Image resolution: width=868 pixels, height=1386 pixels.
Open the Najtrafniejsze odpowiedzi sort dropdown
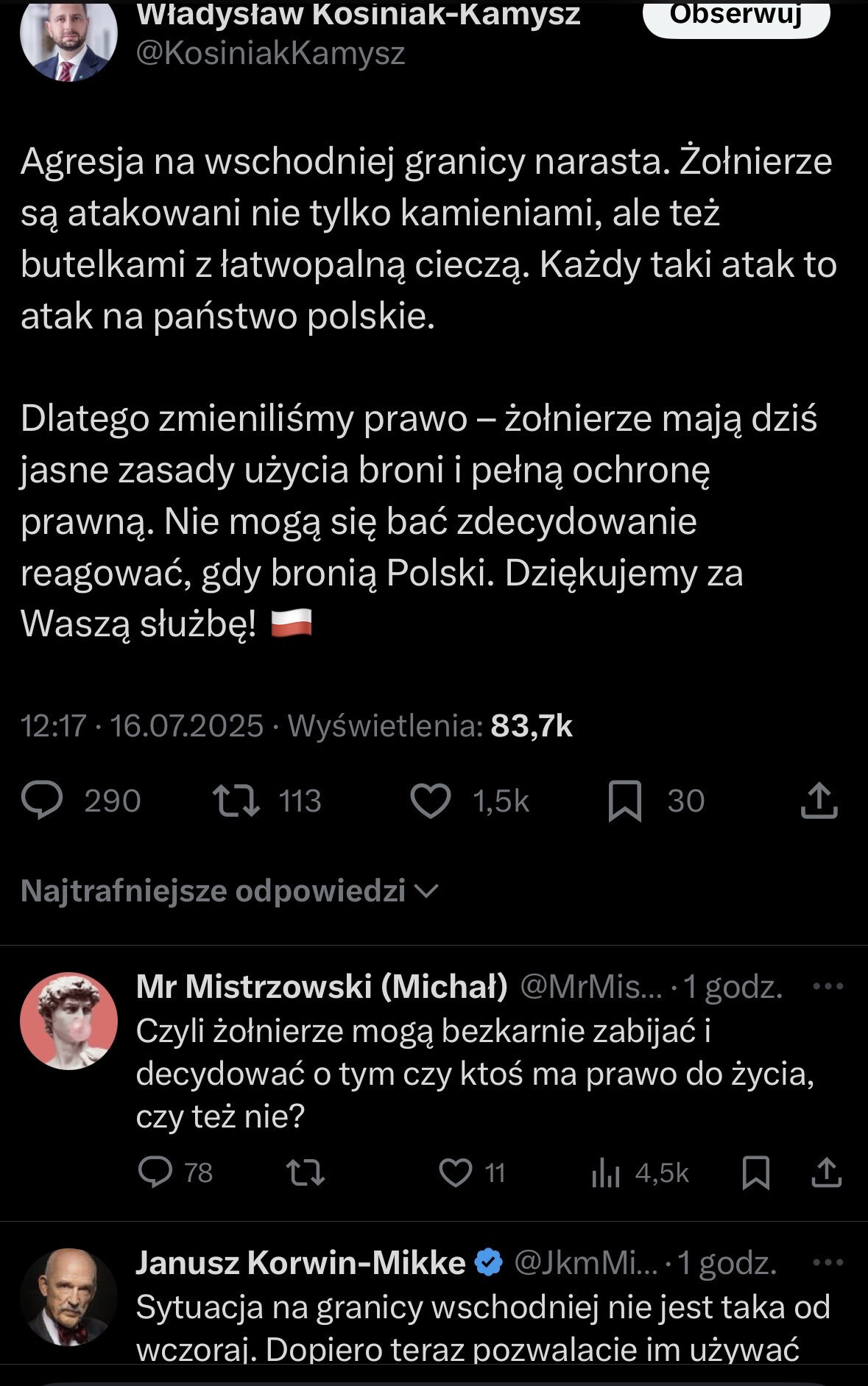(x=230, y=891)
